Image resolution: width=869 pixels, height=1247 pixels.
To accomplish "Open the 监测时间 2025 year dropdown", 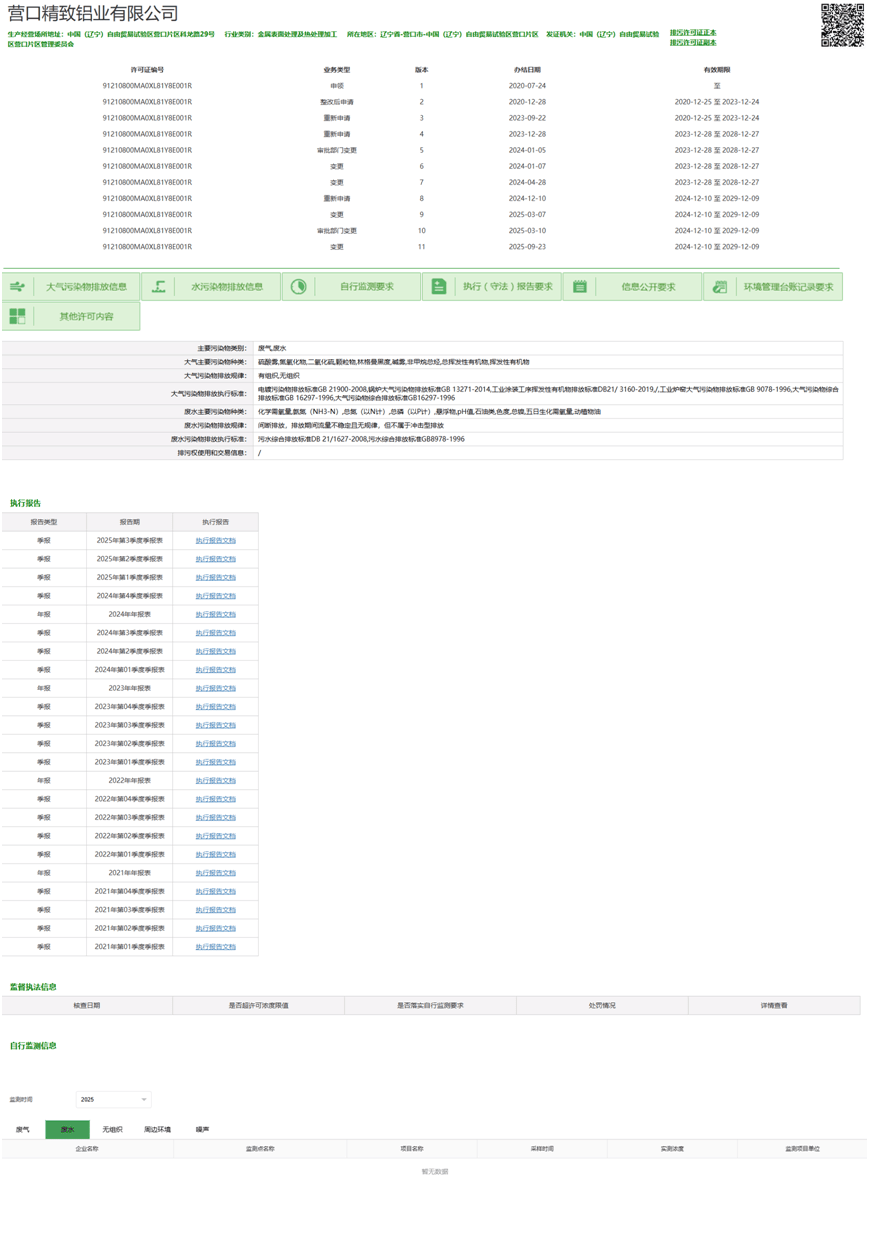I will [x=113, y=1099].
